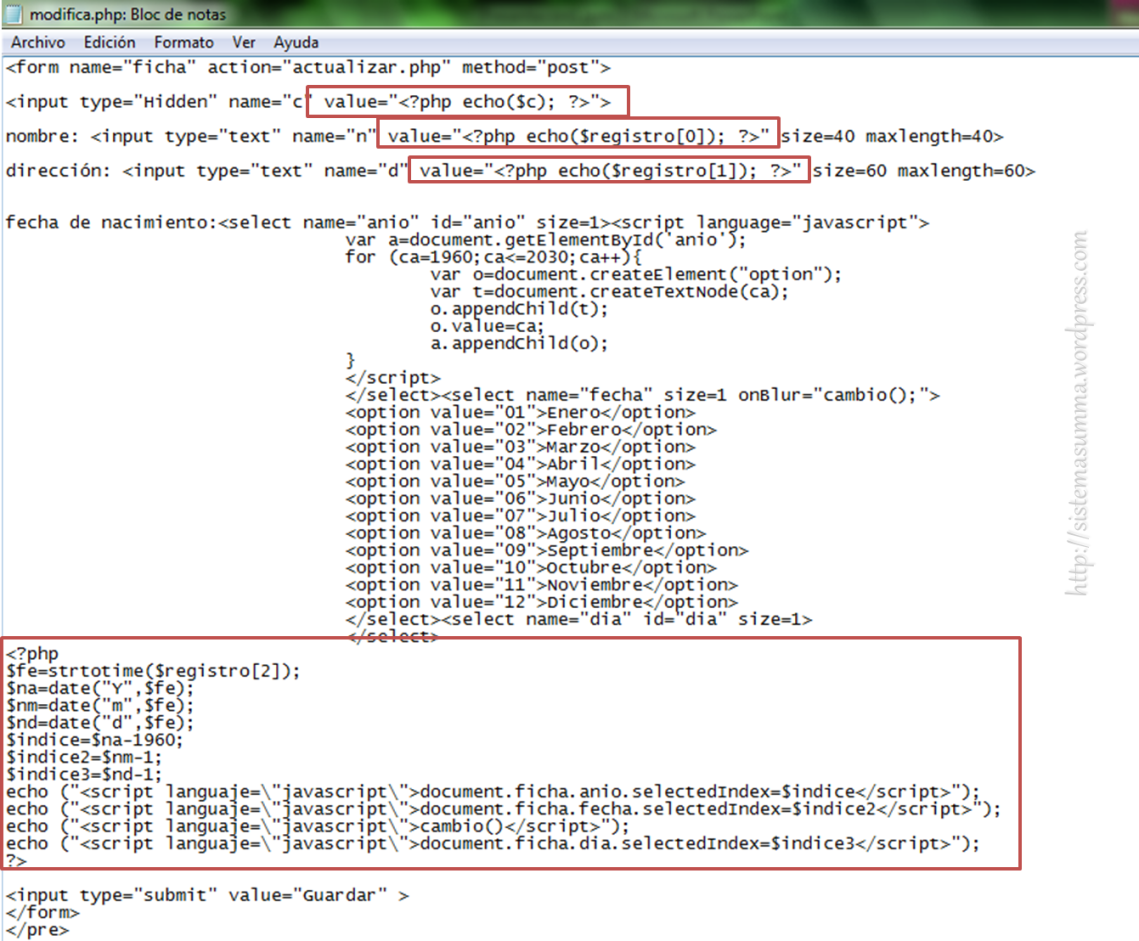Click the highlighted $registro[0] value attribute

click(578, 136)
